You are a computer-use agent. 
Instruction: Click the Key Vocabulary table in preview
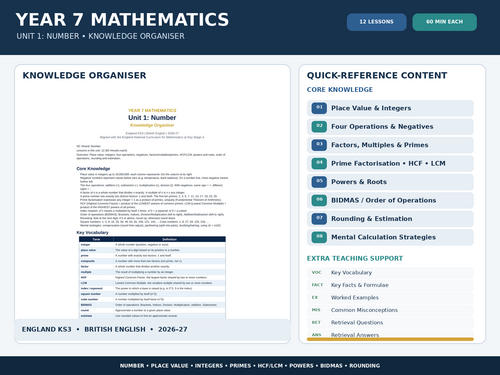[x=152, y=277]
